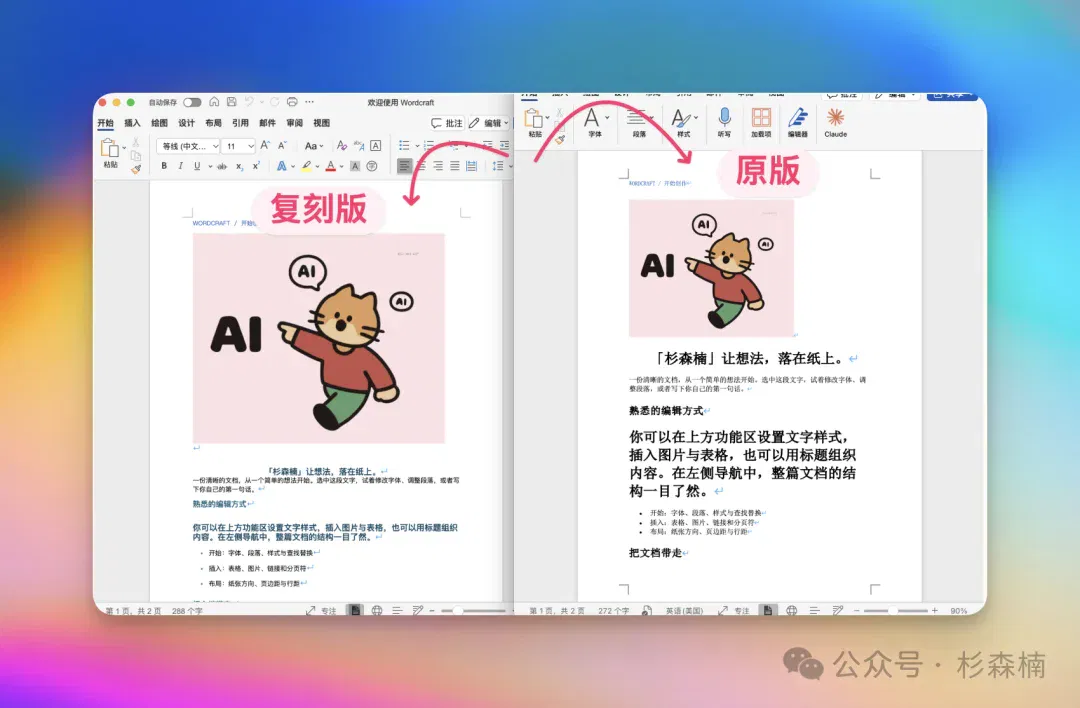Click the 粘贴 paste icon in original Word window
This screenshot has width=1080, height=708.
pyautogui.click(x=534, y=119)
